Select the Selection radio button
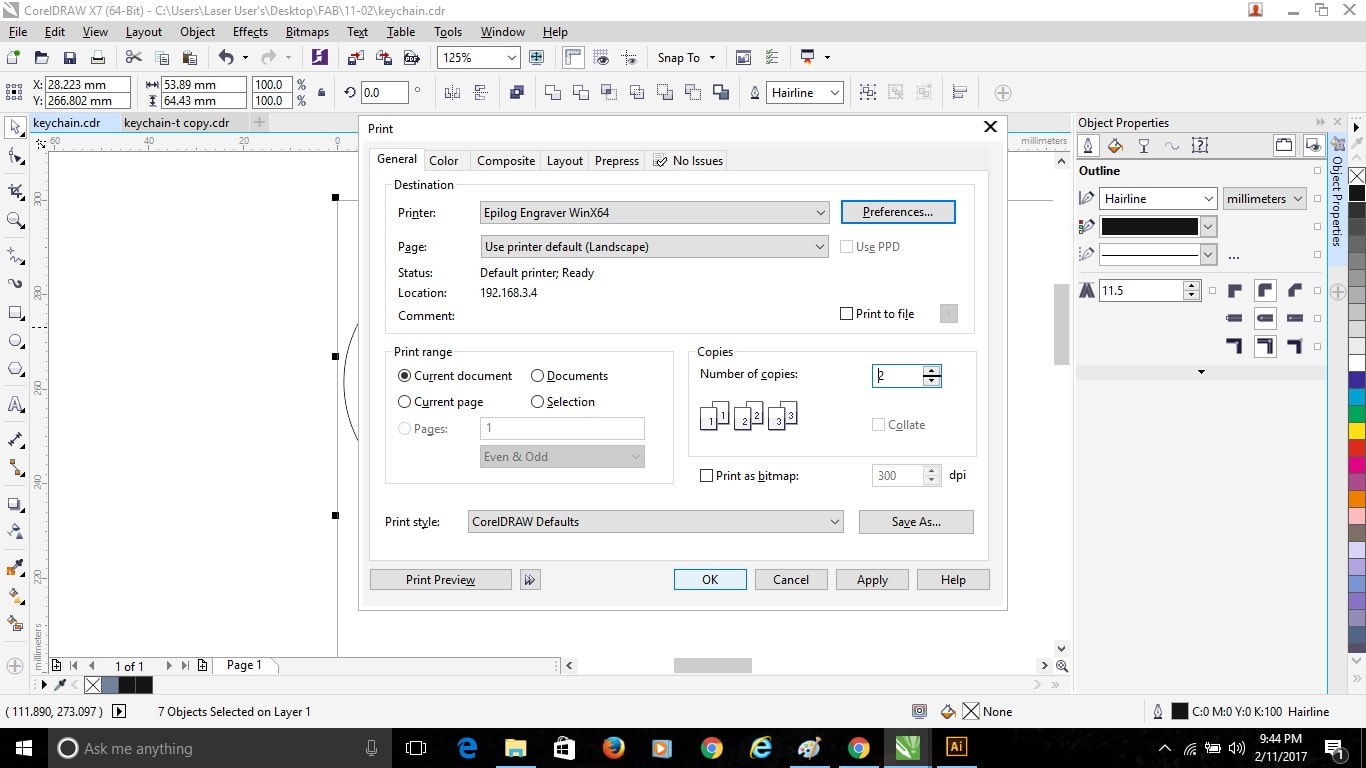 (563, 402)
